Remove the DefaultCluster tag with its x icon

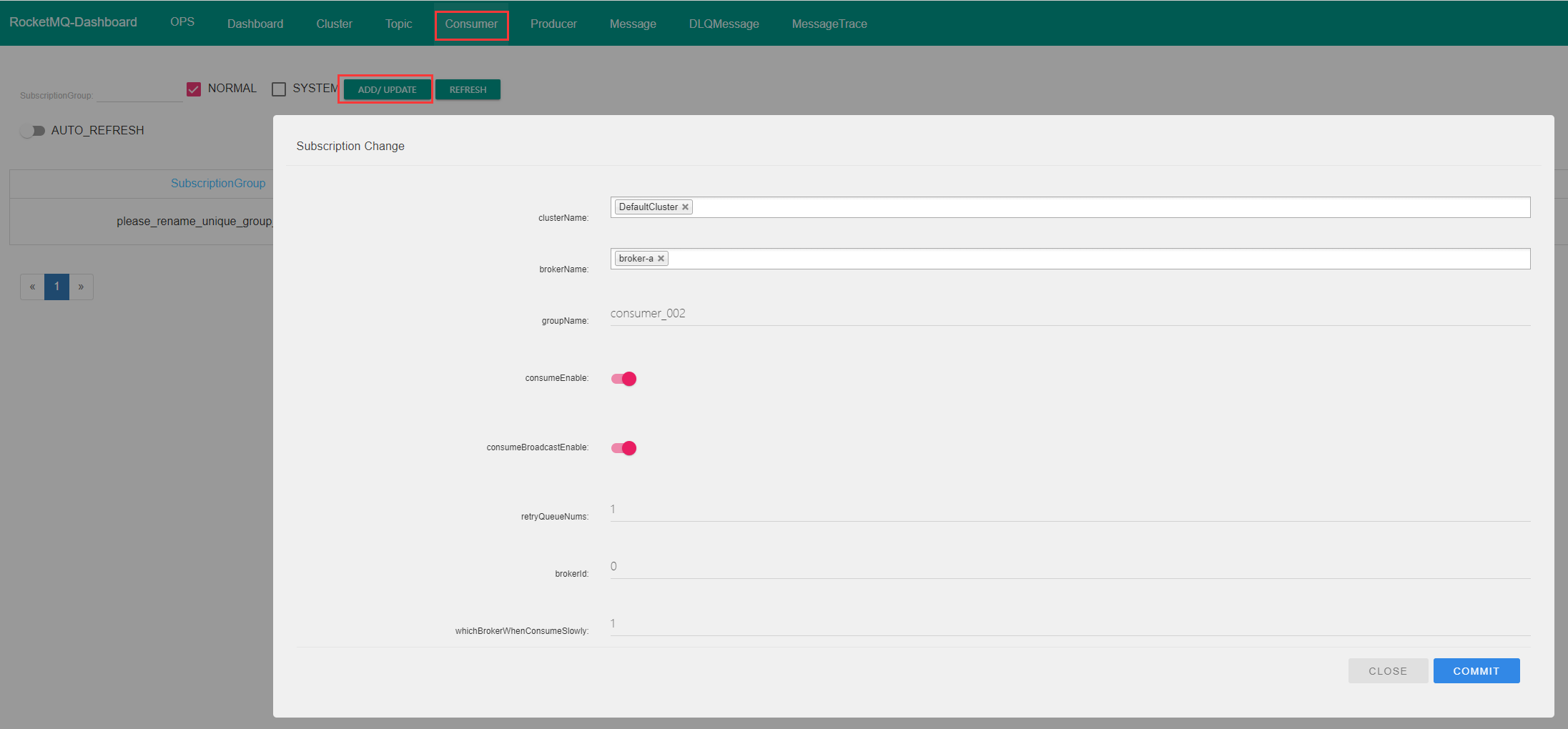click(x=685, y=207)
